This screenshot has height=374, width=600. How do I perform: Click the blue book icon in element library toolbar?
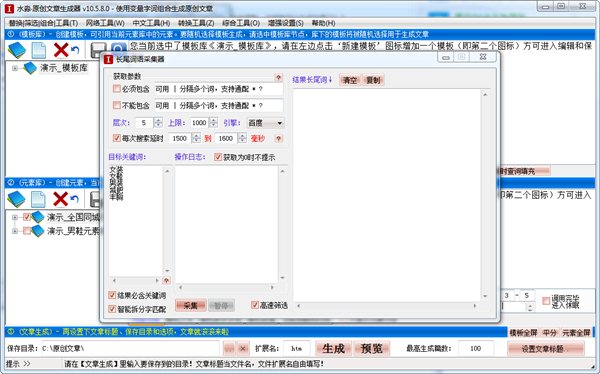16,199
